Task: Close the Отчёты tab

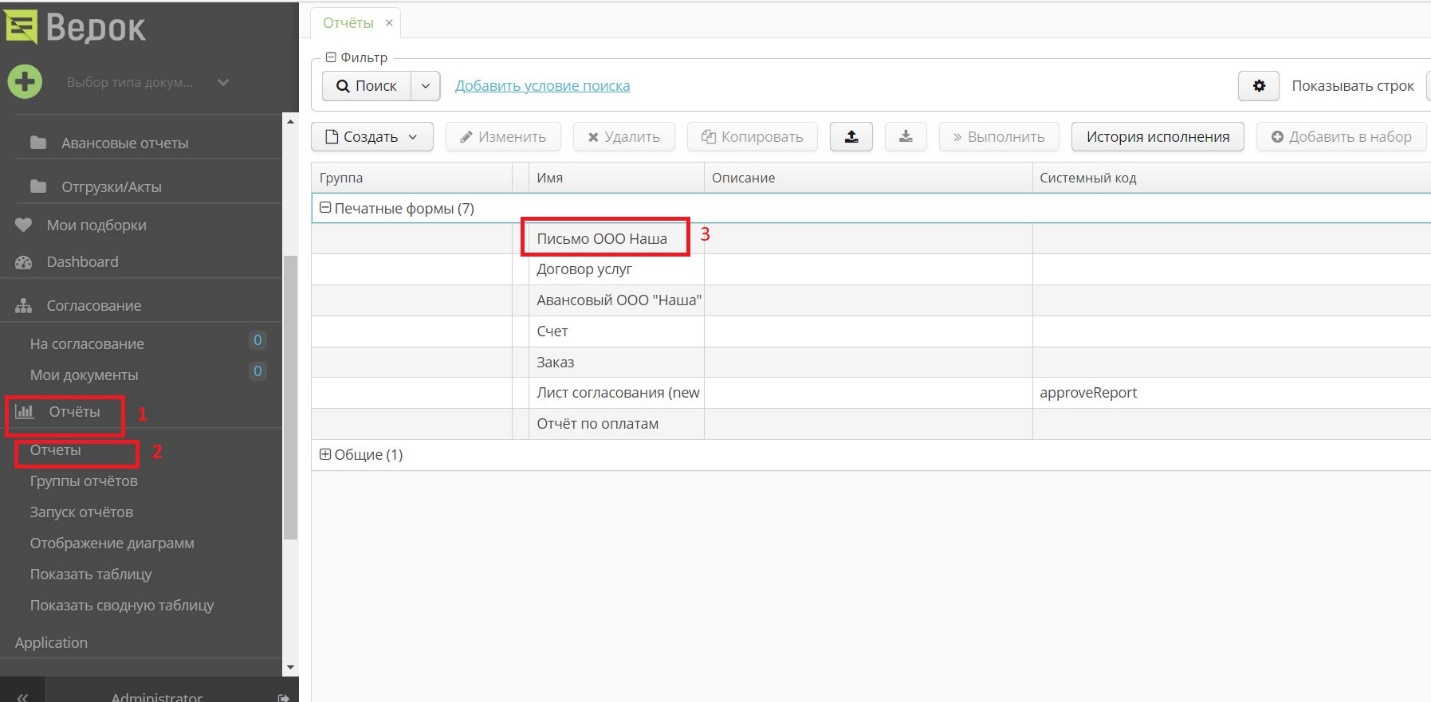Action: click(389, 23)
